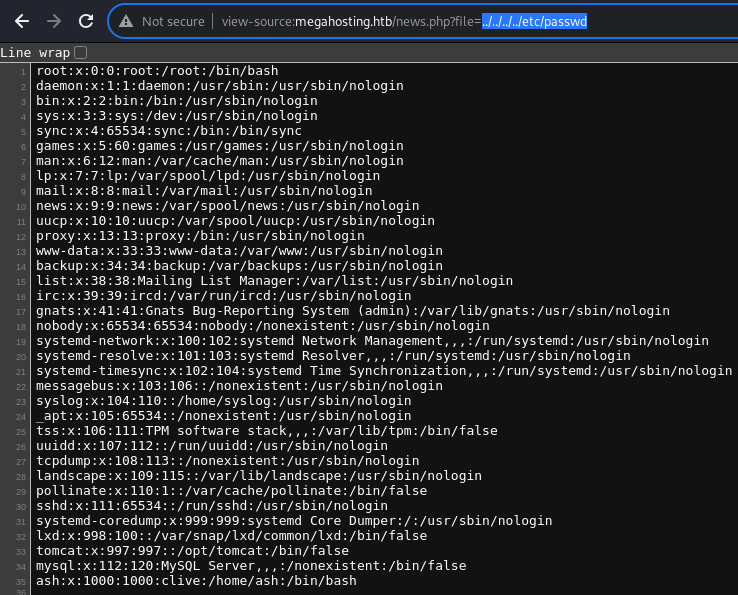Select the mail:x:8:8 entry
The height and width of the screenshot is (595, 738).
point(204,191)
